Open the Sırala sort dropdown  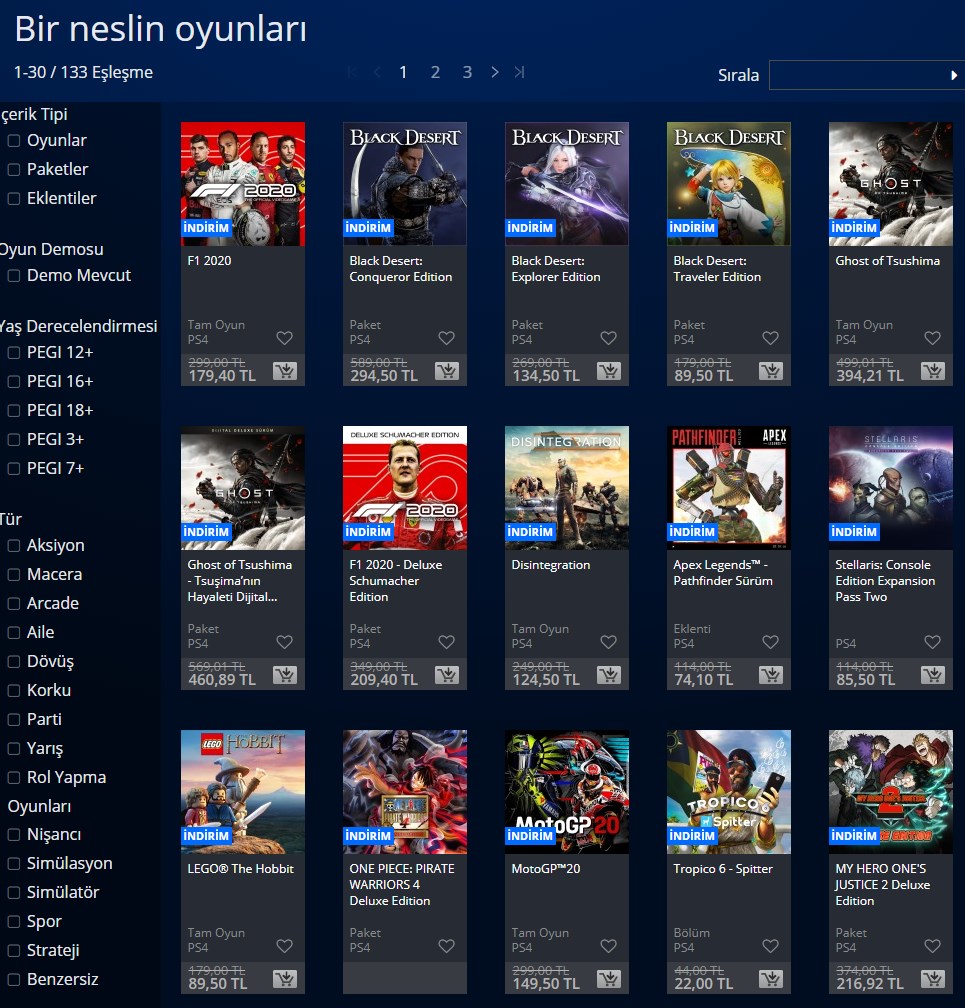tap(867, 75)
